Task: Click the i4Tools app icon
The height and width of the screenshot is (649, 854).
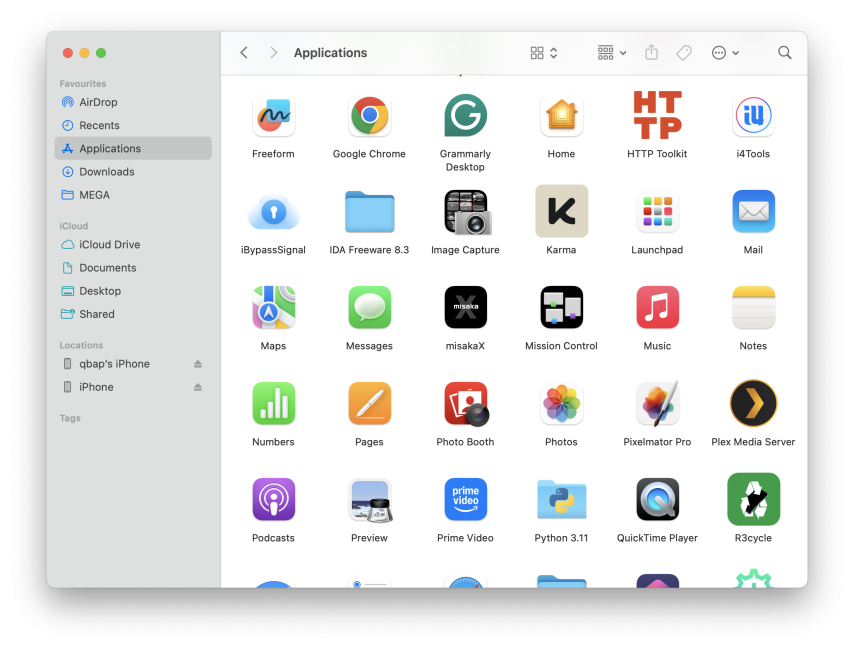Action: click(x=753, y=115)
